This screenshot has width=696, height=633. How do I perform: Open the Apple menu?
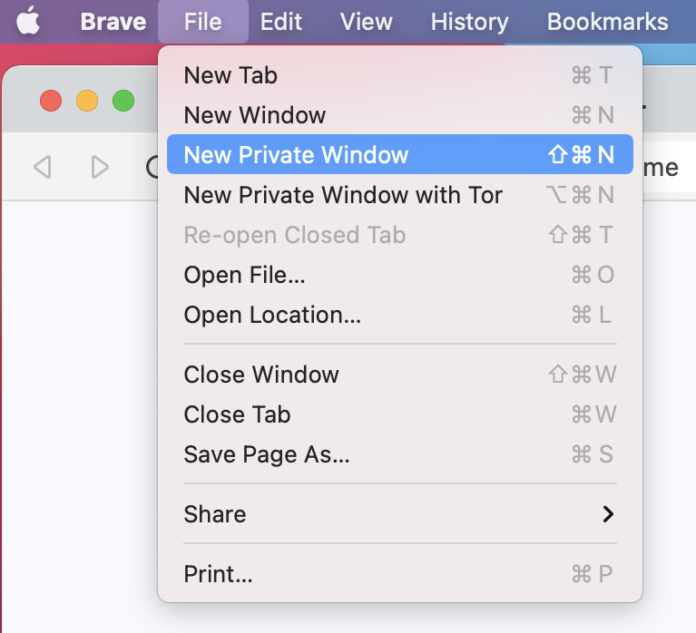(x=28, y=21)
